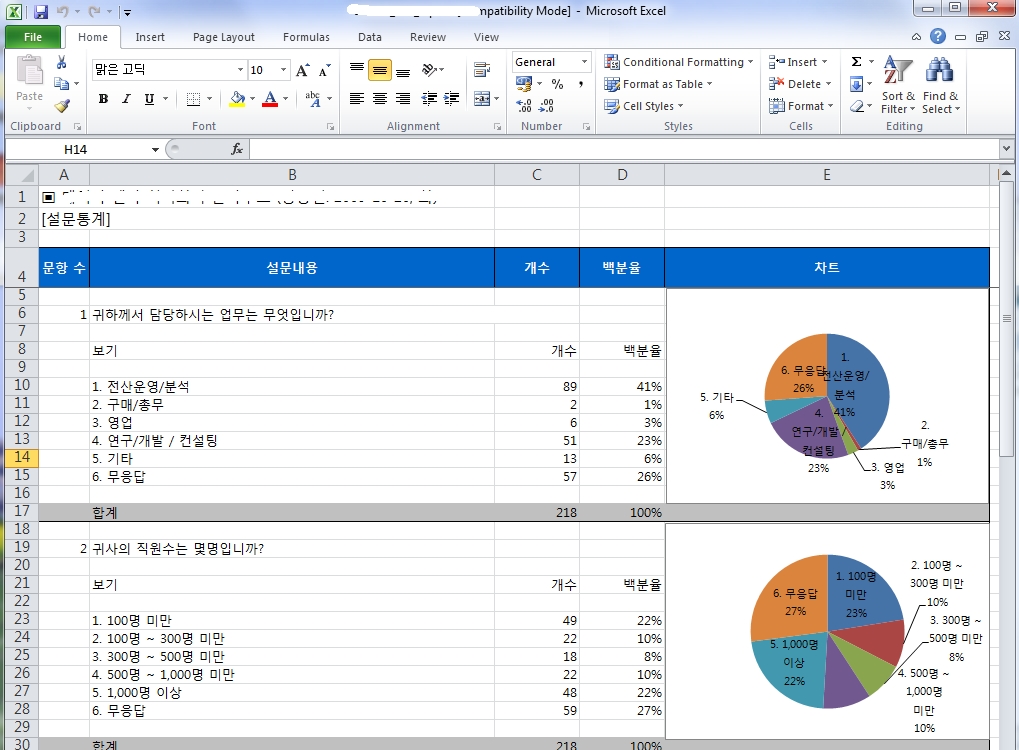Select row 14 header
Viewport: 1019px width, 750px height.
pos(21,458)
